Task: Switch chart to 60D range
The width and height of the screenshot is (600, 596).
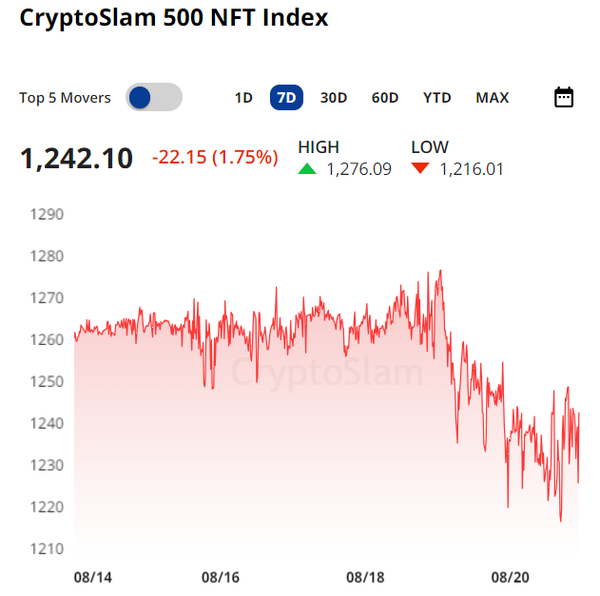Action: [385, 97]
